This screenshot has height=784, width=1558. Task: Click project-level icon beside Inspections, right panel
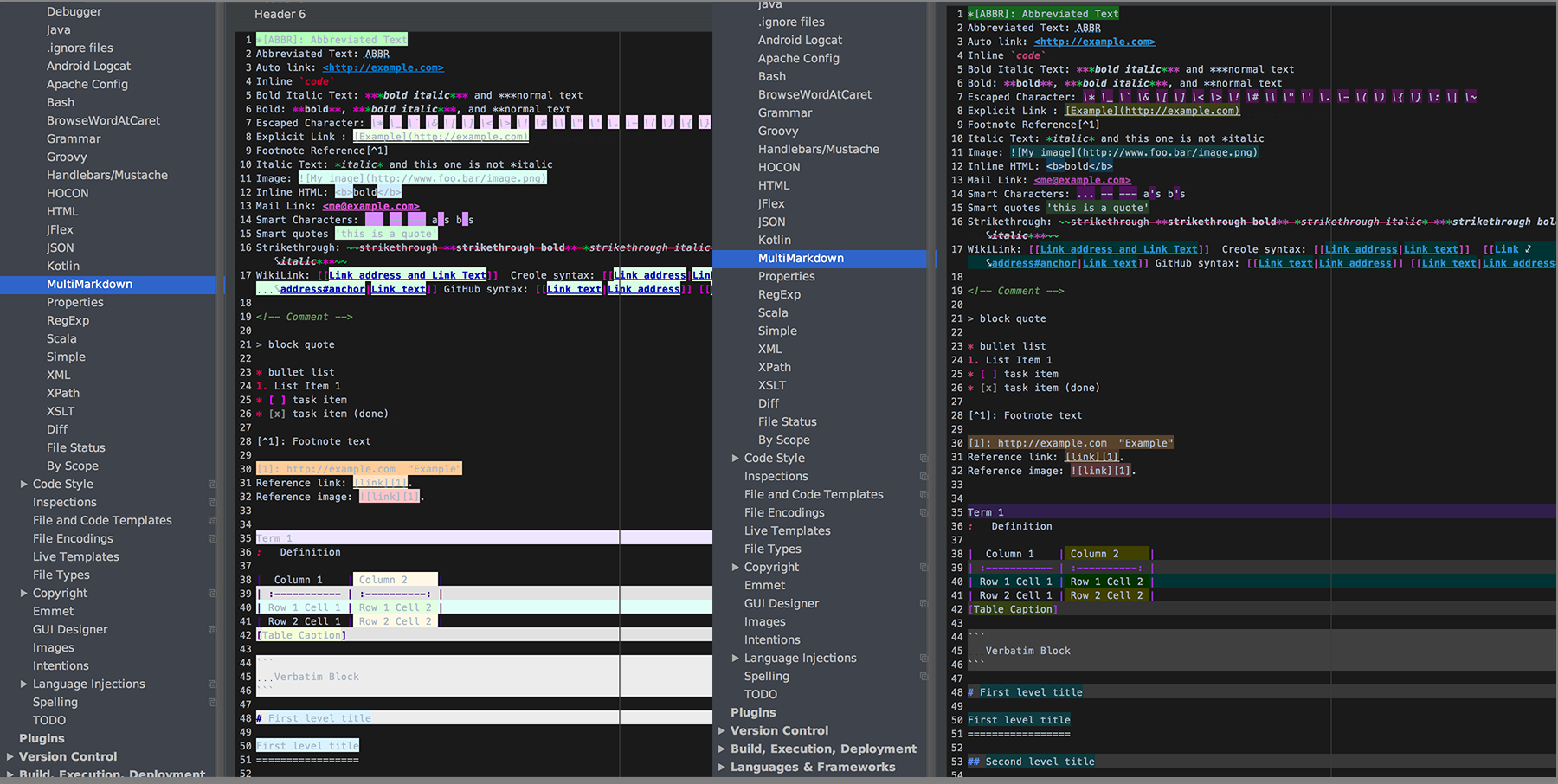click(923, 477)
